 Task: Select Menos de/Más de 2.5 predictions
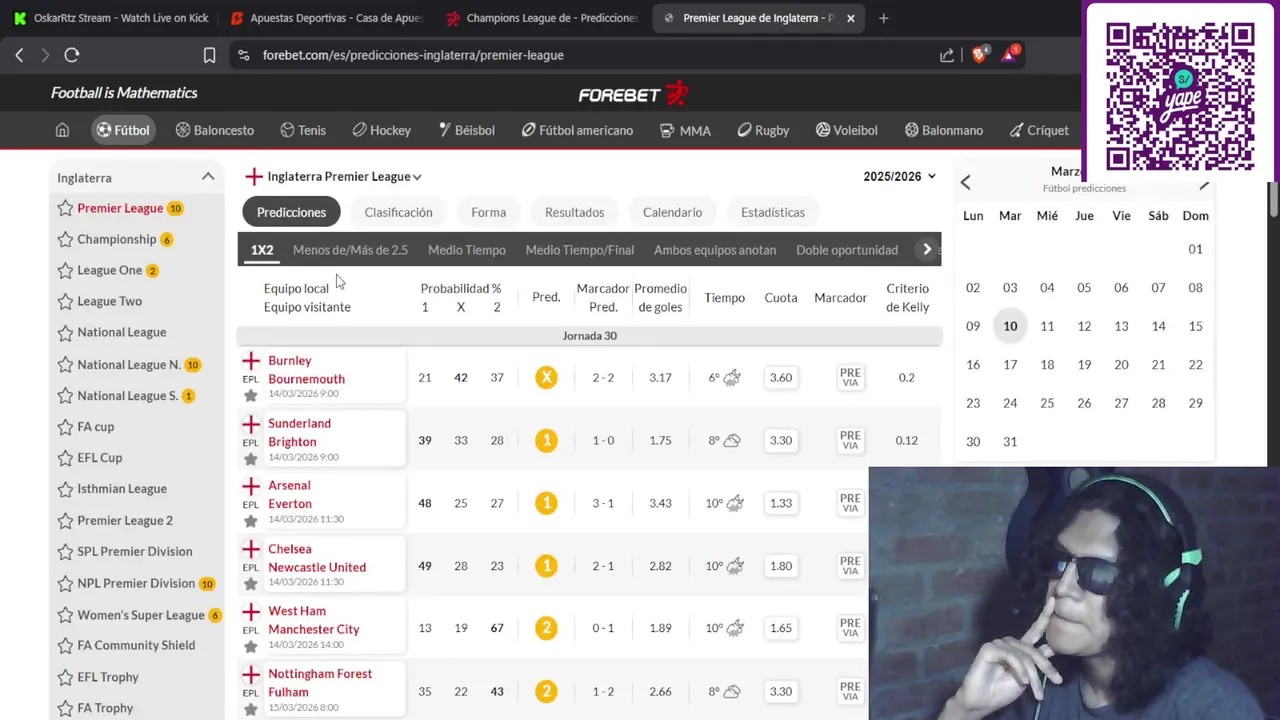pyautogui.click(x=350, y=250)
